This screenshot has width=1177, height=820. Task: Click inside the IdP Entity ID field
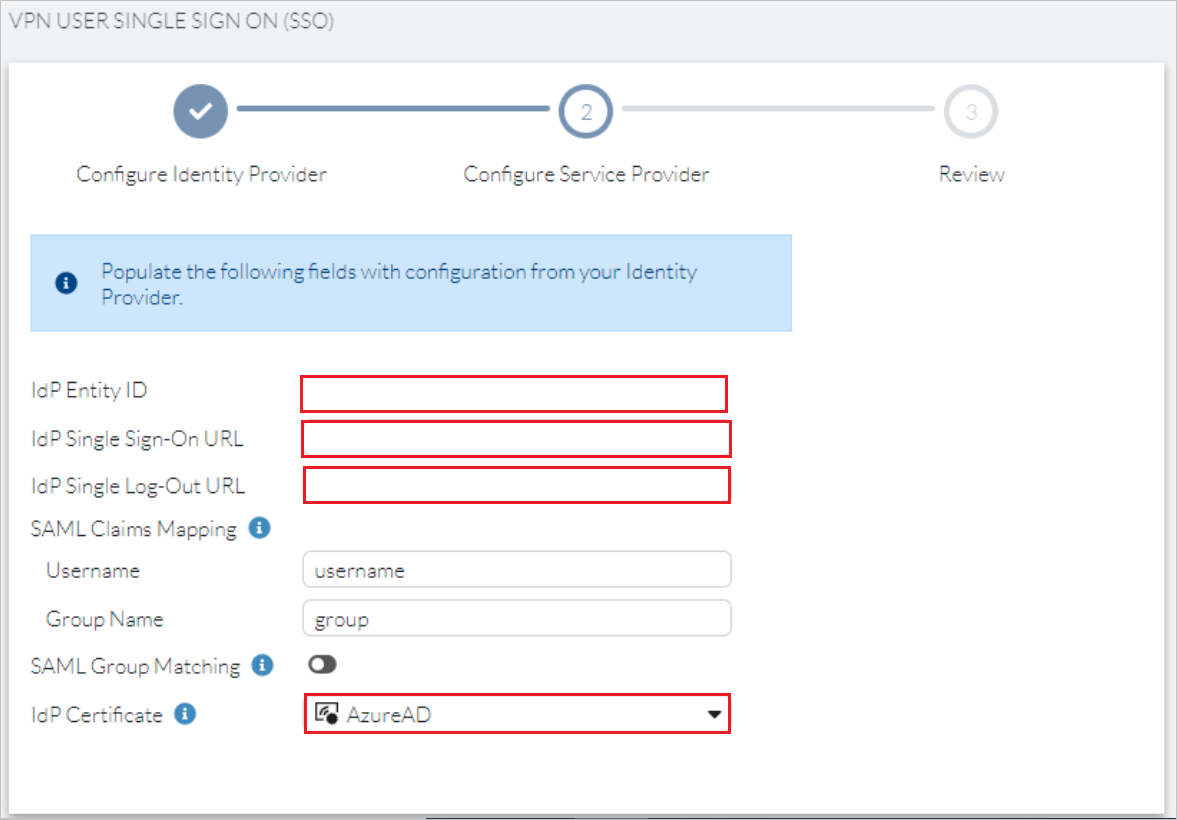coord(512,394)
